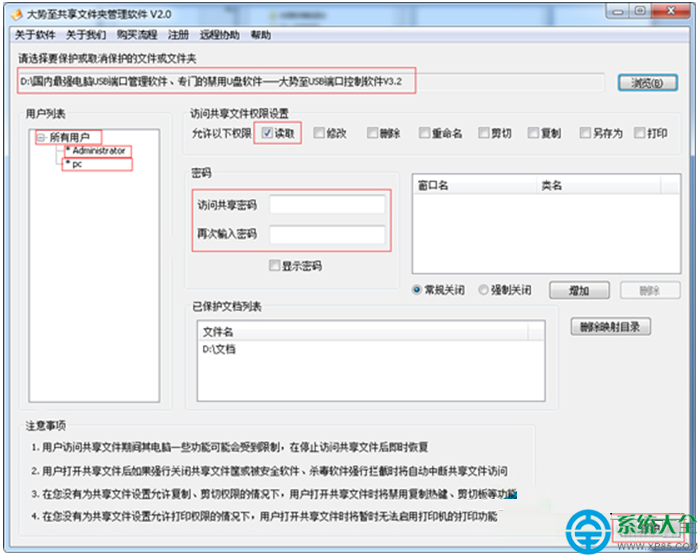Check the 显示密码 checkbox

(274, 266)
